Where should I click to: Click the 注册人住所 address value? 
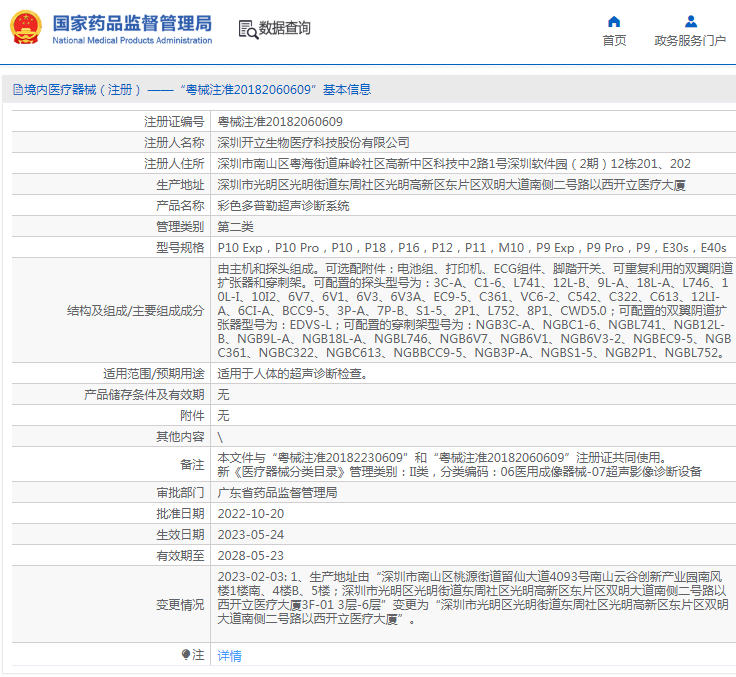[454, 164]
